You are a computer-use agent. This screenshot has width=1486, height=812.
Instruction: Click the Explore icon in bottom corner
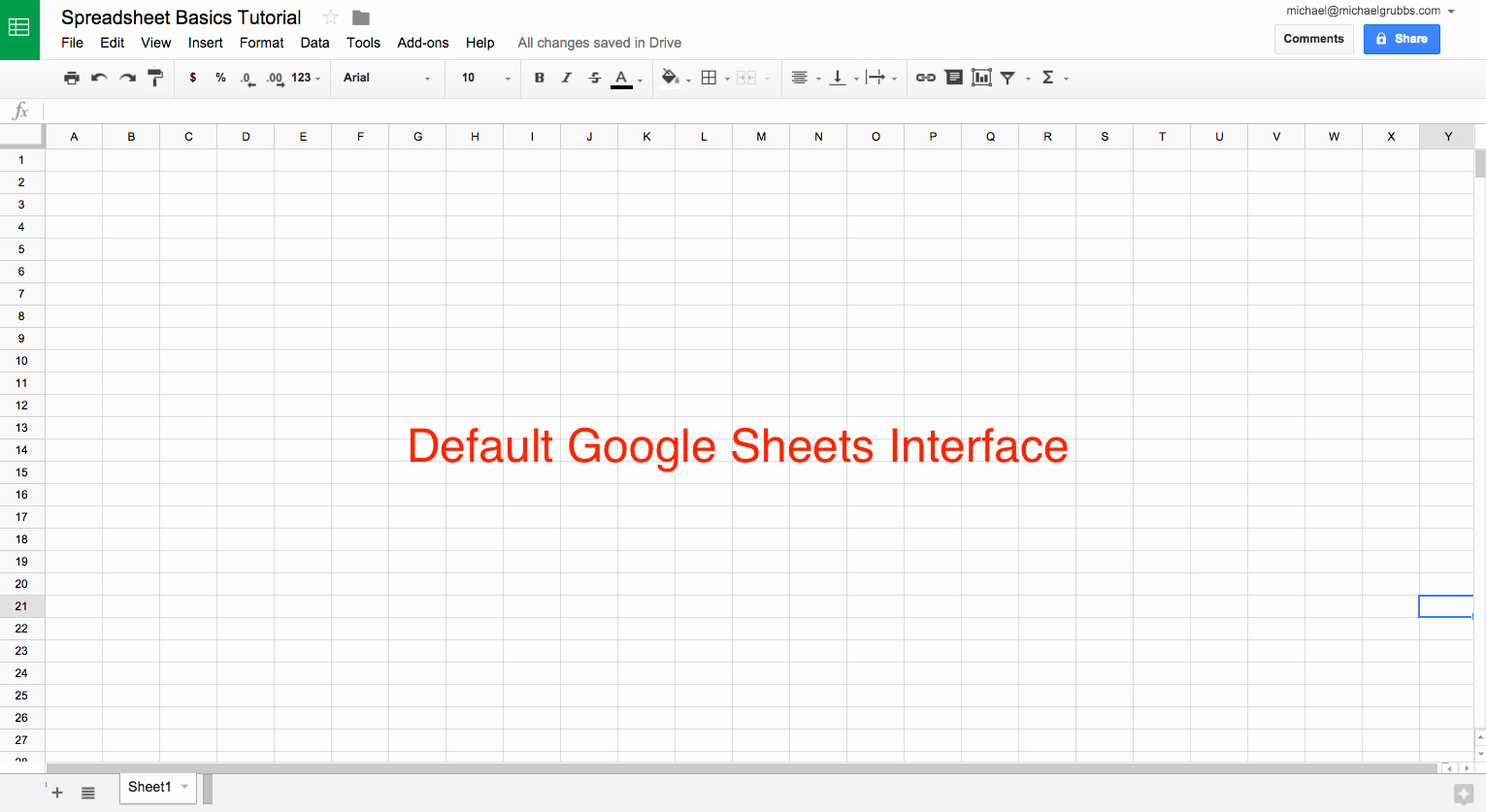(1464, 795)
